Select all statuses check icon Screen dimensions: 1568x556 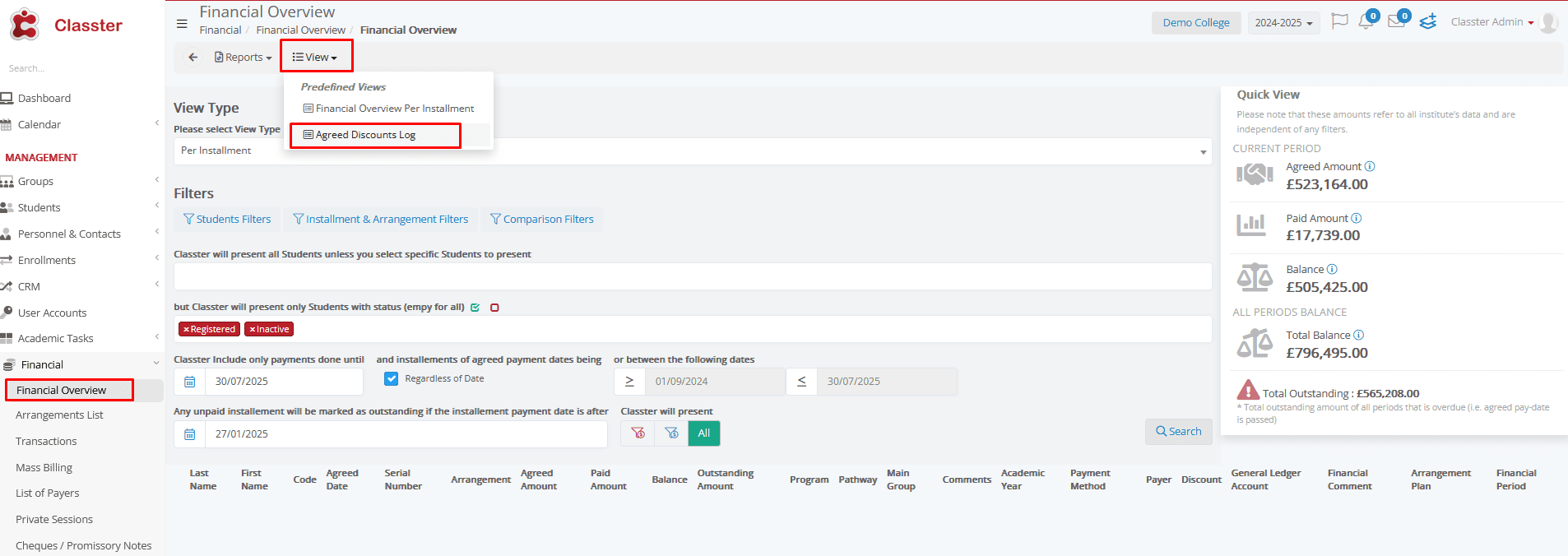point(476,308)
